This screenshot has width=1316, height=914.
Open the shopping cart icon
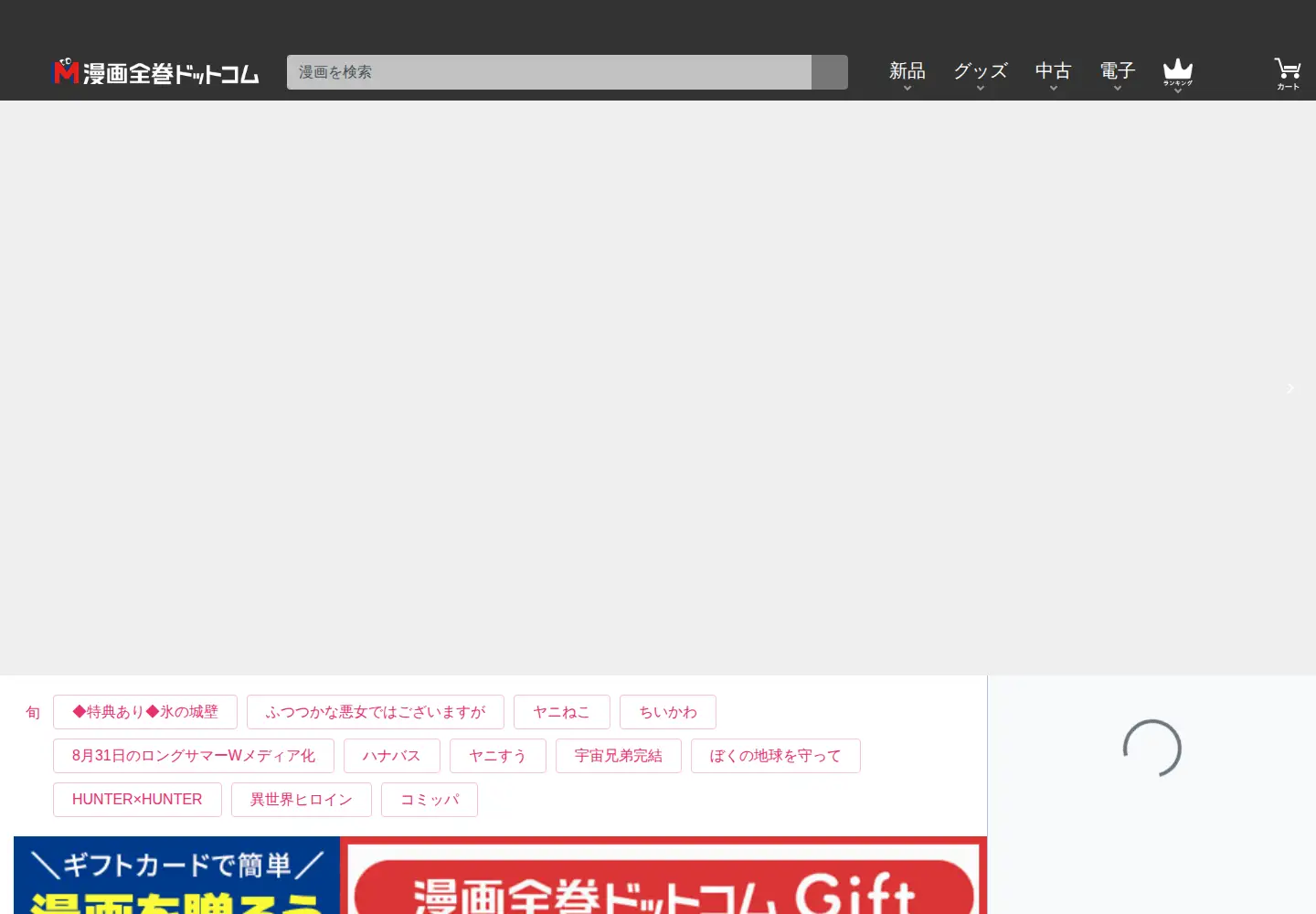[x=1288, y=73]
